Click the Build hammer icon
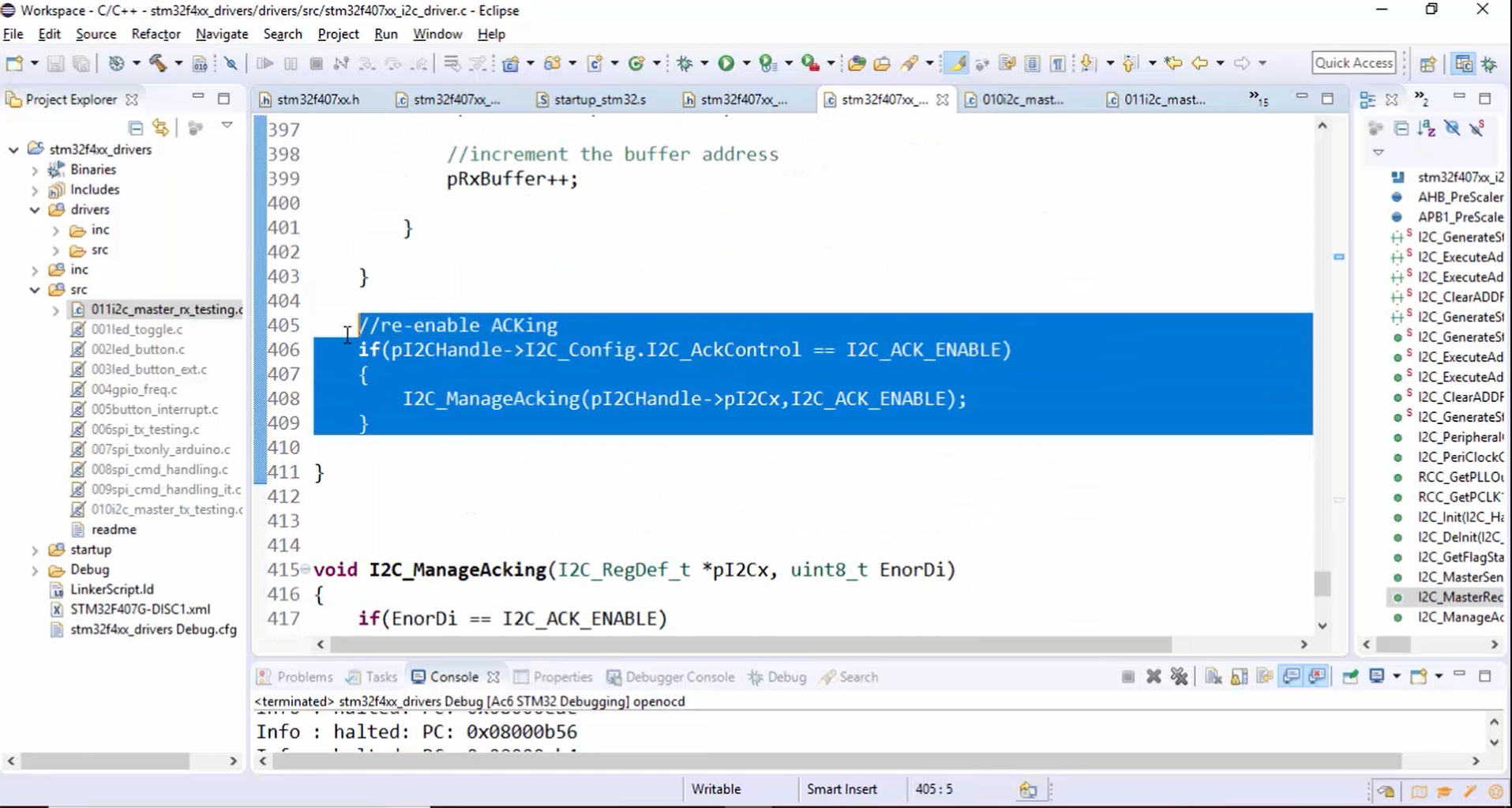The width and height of the screenshot is (1512, 808). [x=158, y=63]
